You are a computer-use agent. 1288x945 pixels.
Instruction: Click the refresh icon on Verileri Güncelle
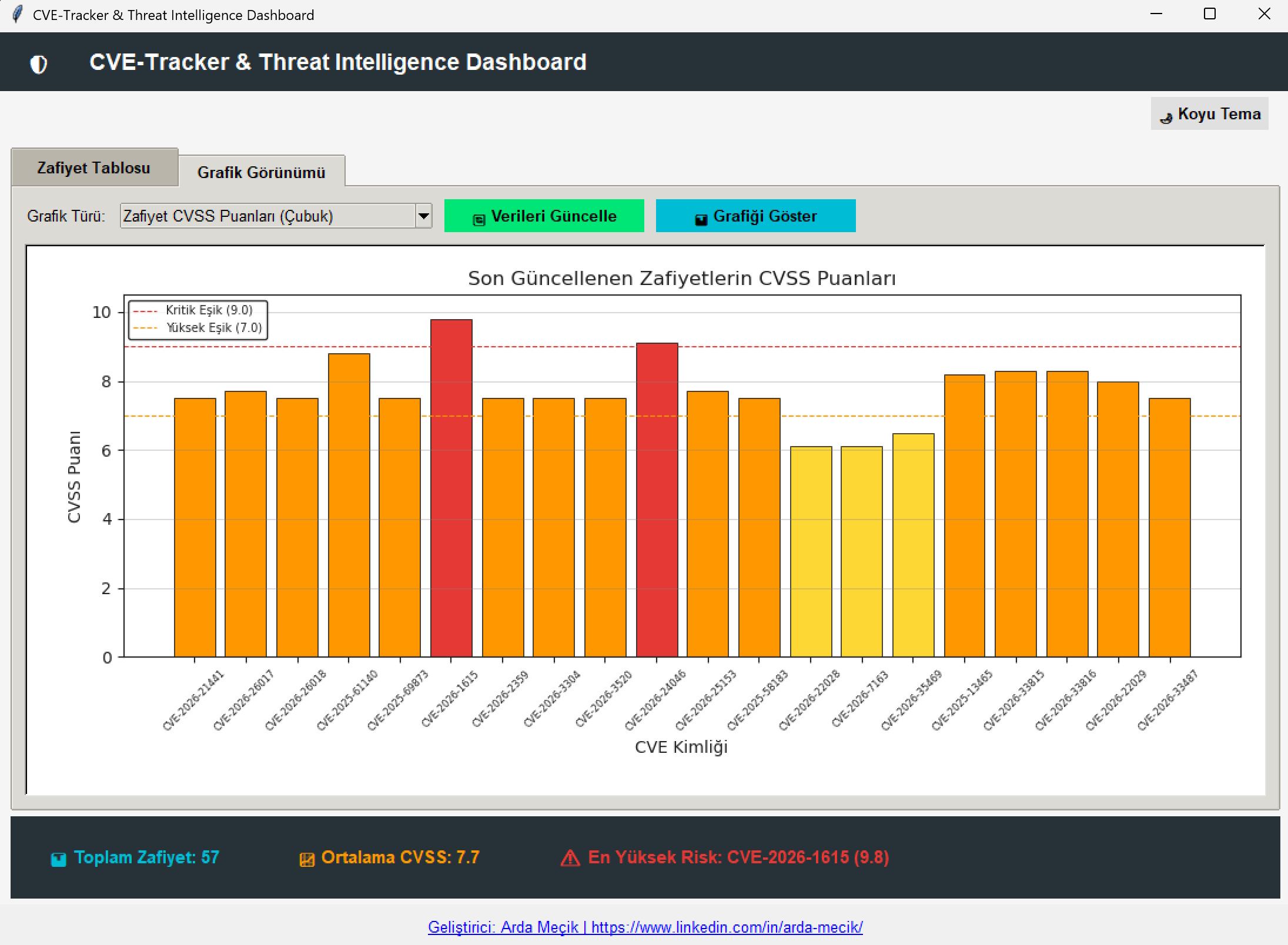(479, 219)
